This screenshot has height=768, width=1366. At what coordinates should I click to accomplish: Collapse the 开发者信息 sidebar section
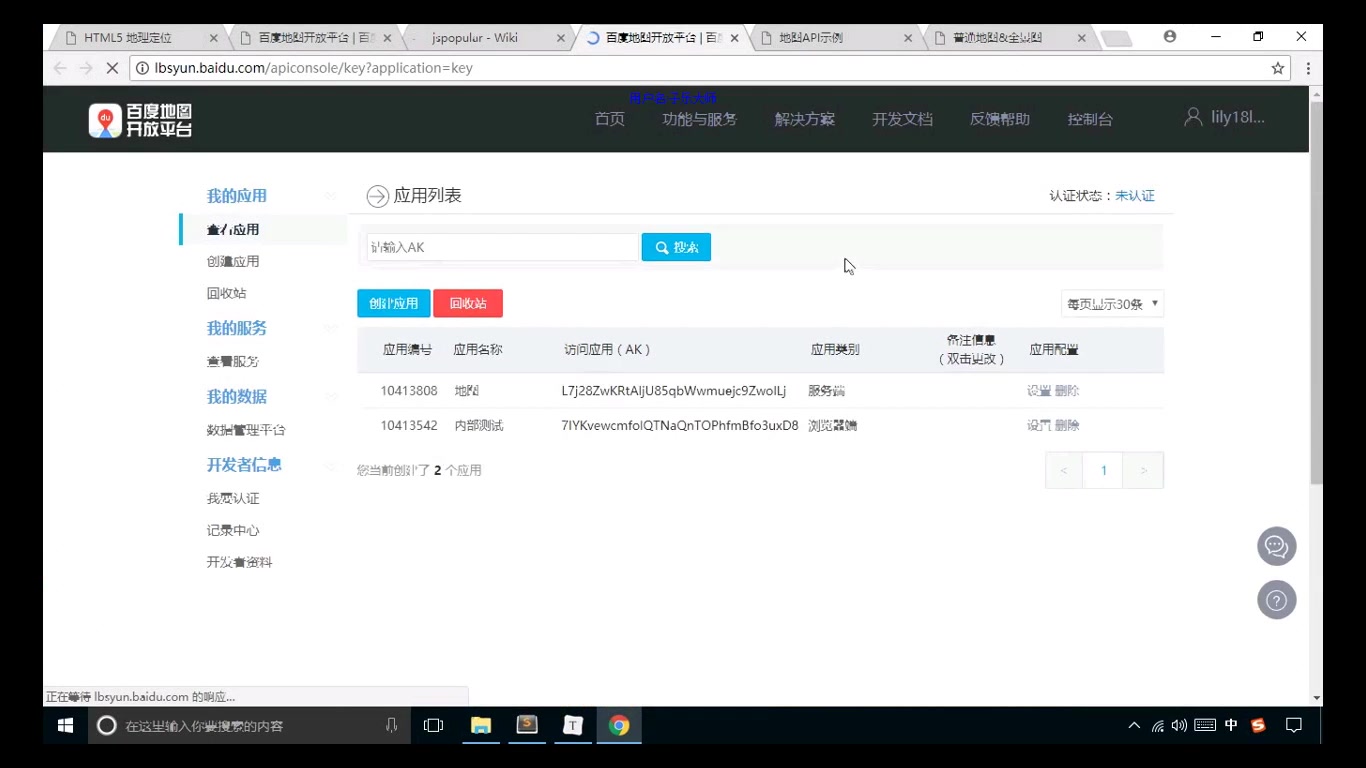coord(330,465)
